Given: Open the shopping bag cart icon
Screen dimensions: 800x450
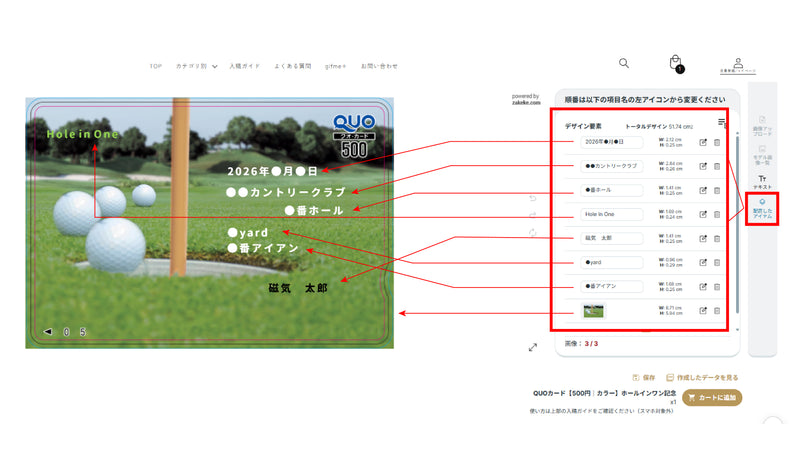Looking at the screenshot, I should [x=676, y=63].
